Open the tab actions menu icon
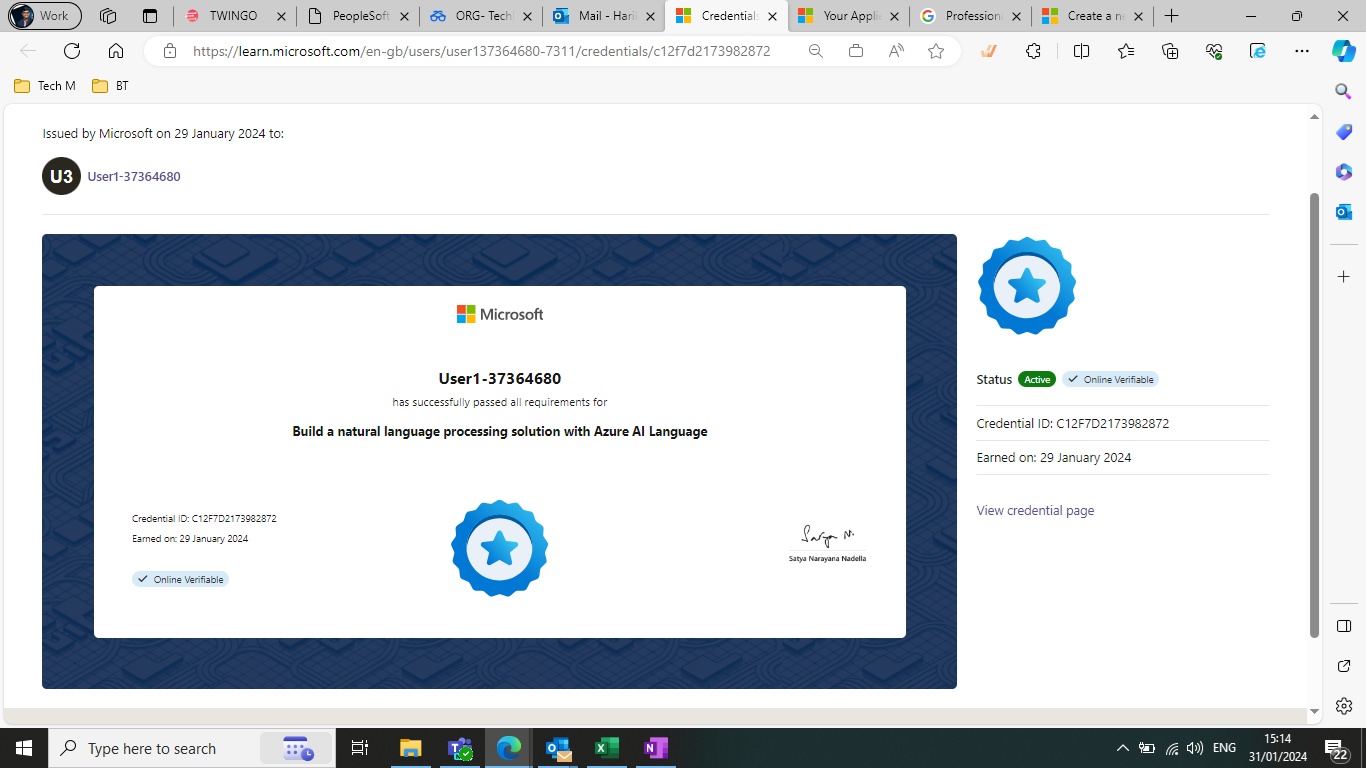The image size is (1366, 768). coord(150,16)
